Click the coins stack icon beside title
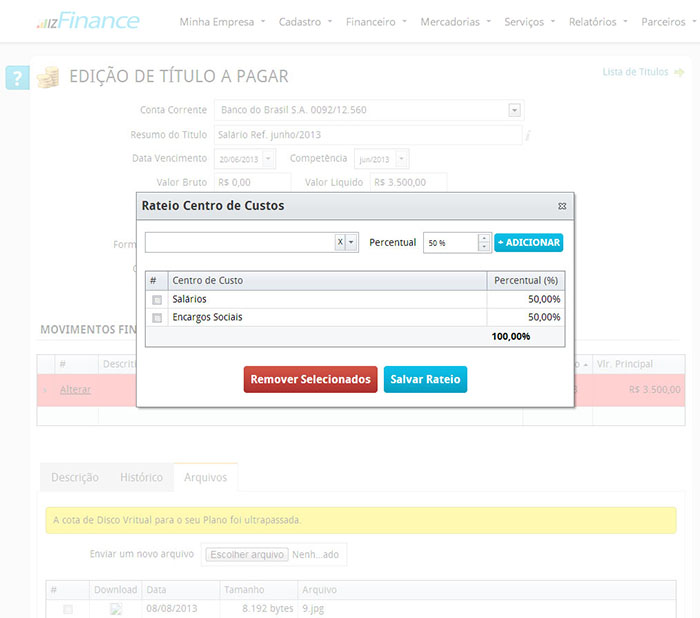This screenshot has width=700, height=618. pyautogui.click(x=48, y=77)
